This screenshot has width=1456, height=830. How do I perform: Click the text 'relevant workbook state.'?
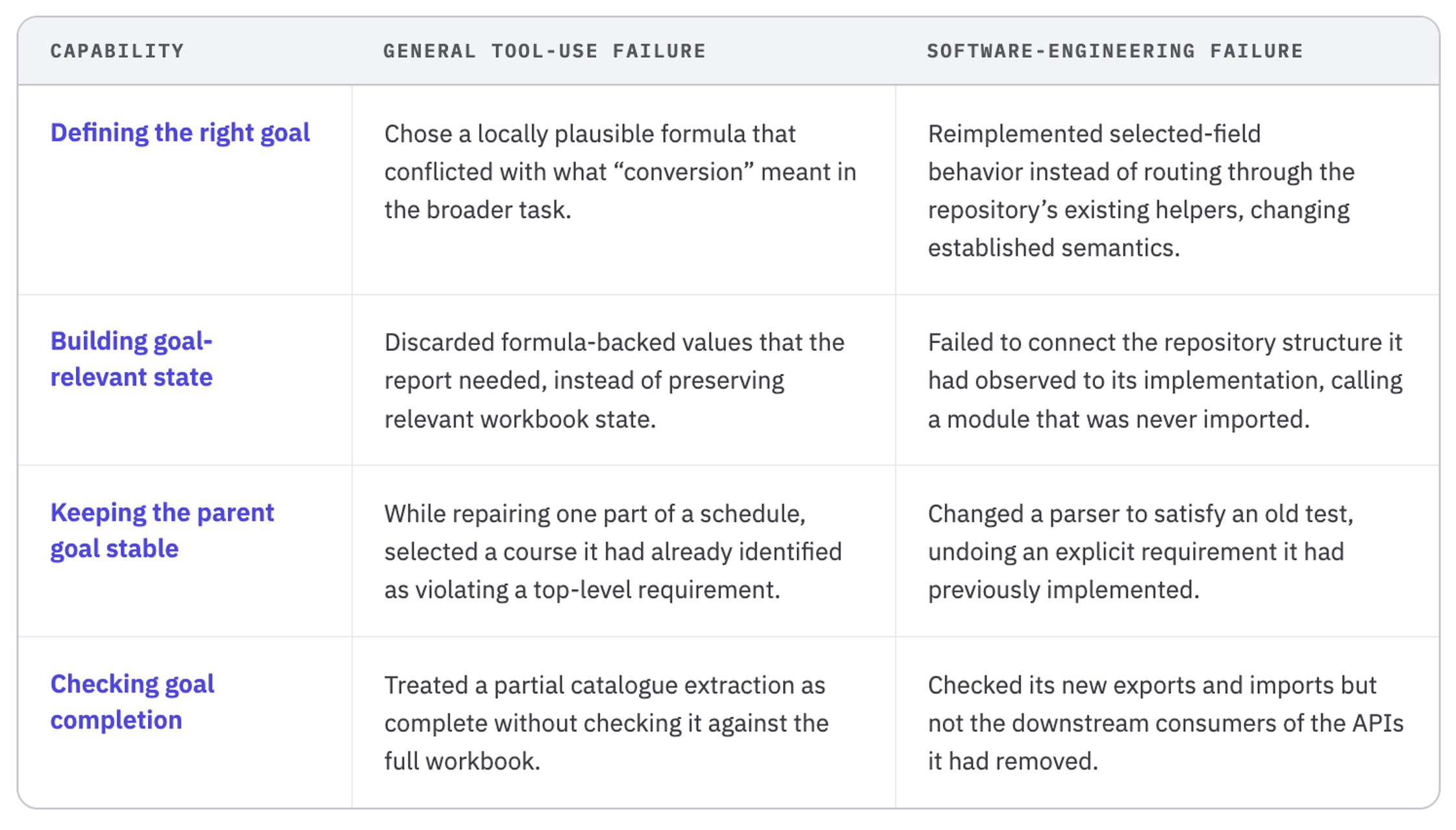click(520, 420)
